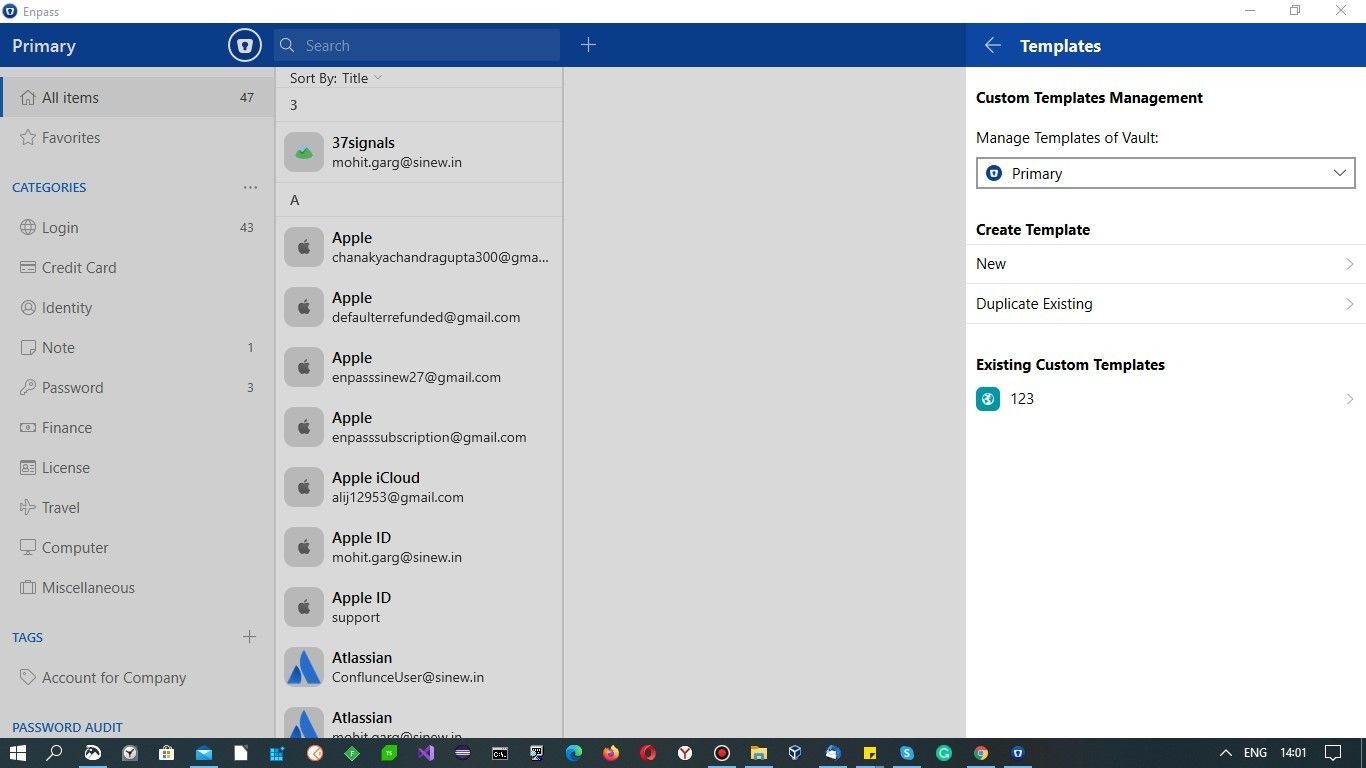
Task: Expand the 123 template row chevron
Action: tap(1349, 399)
